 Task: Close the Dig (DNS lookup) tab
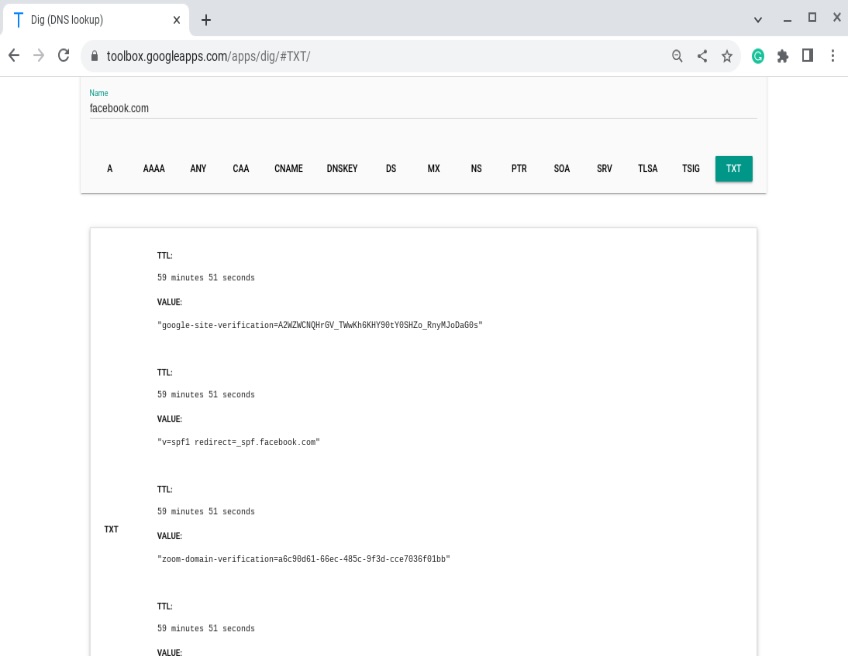point(177,20)
